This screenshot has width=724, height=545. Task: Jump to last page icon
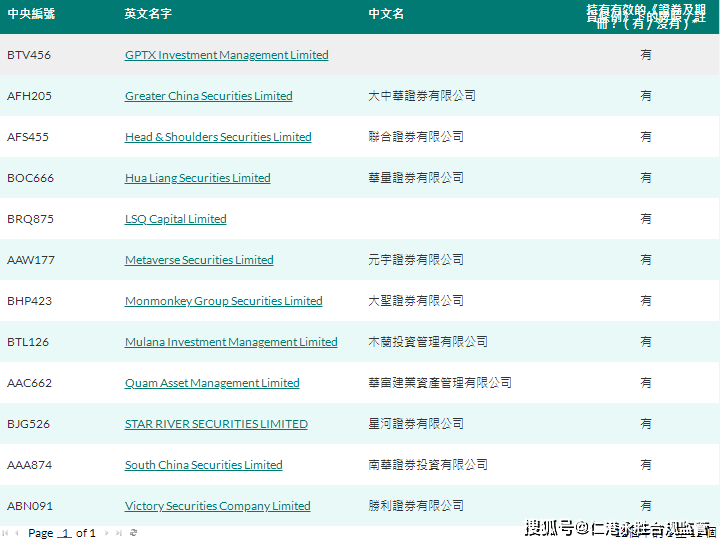coord(119,533)
